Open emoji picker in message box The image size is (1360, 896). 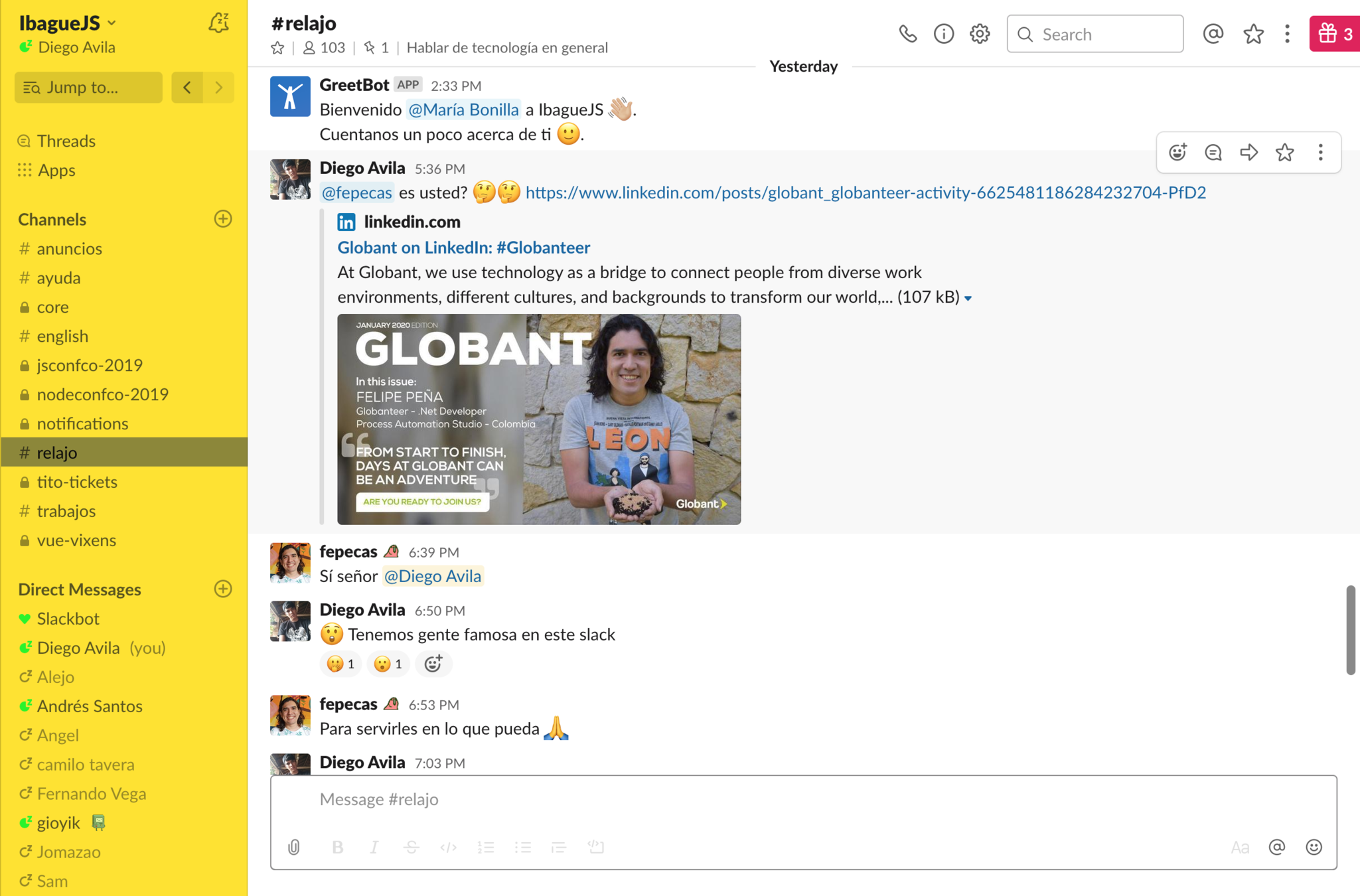1314,847
